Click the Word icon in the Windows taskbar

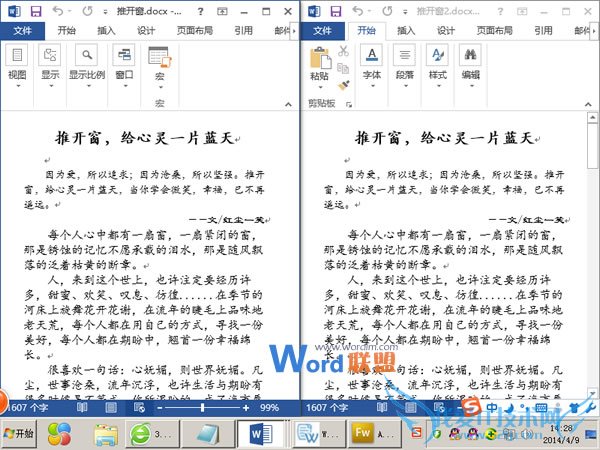click(261, 434)
